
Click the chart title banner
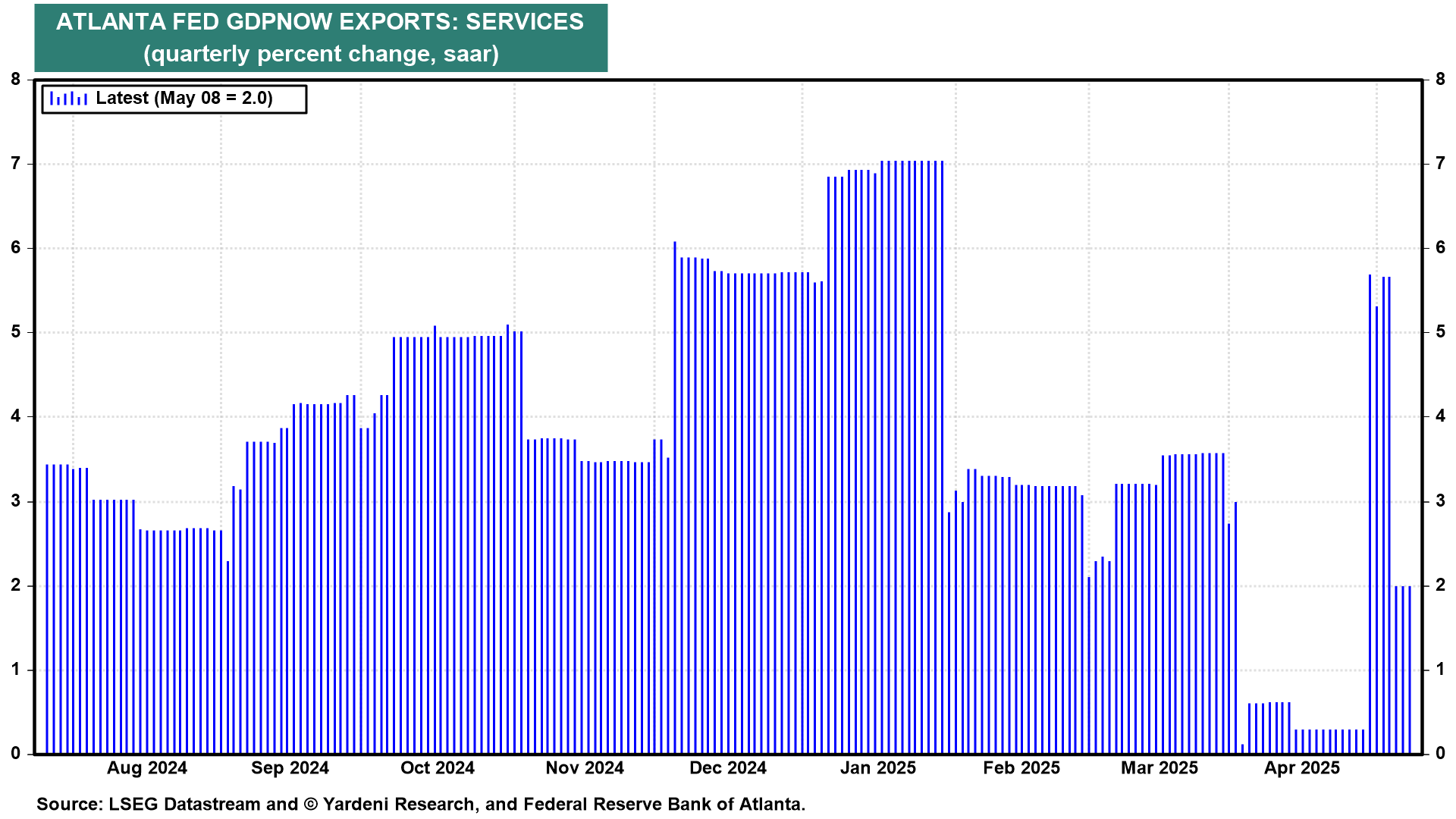(x=320, y=22)
